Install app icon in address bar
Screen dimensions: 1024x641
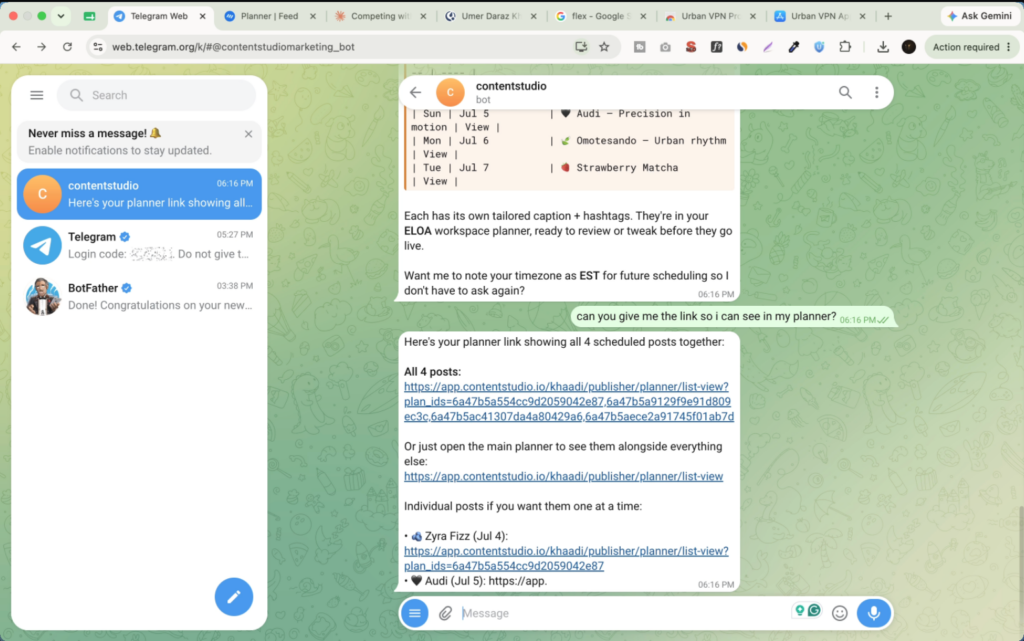pos(581,47)
